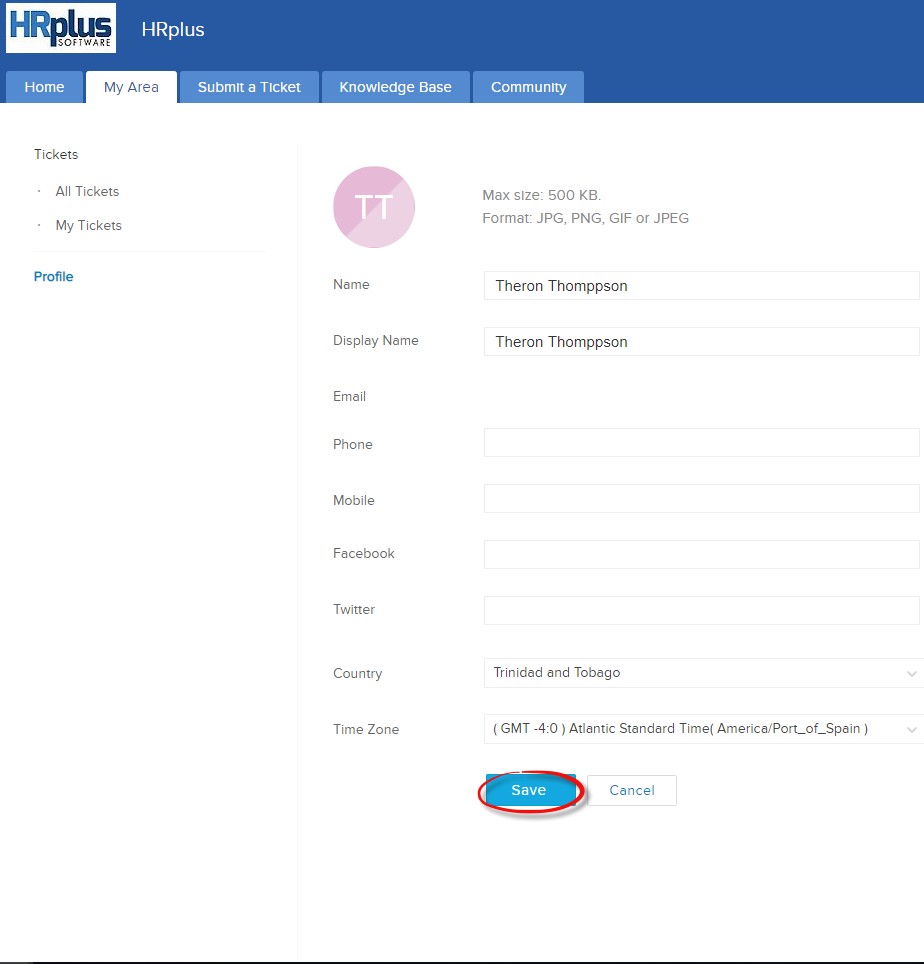Save the profile changes
The image size is (924, 964).
(529, 790)
